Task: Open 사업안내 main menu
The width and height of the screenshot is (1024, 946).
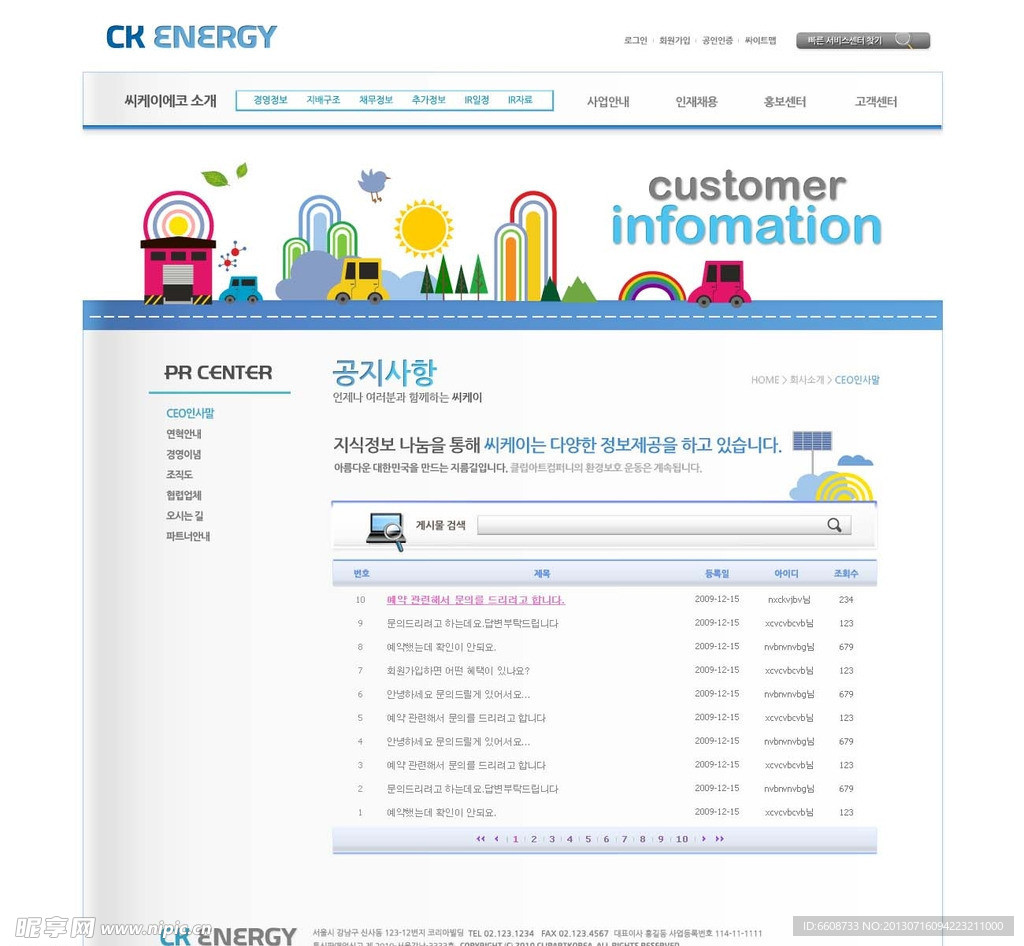Action: click(608, 102)
